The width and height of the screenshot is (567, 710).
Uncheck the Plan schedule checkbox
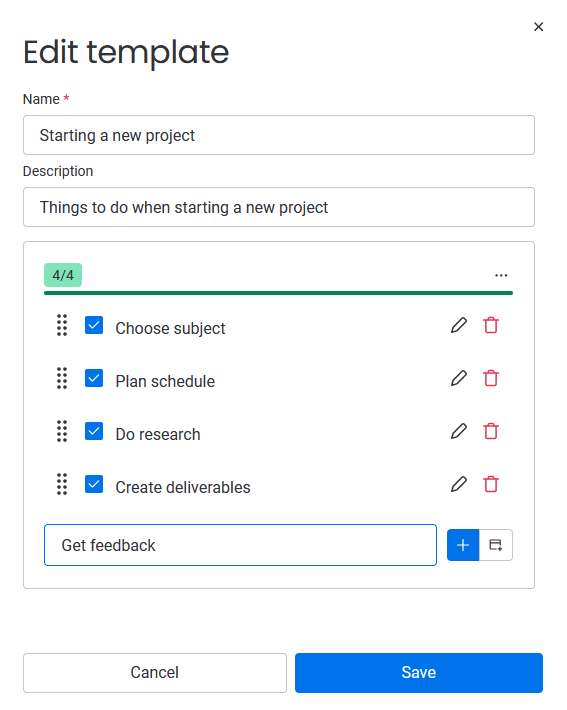point(94,378)
